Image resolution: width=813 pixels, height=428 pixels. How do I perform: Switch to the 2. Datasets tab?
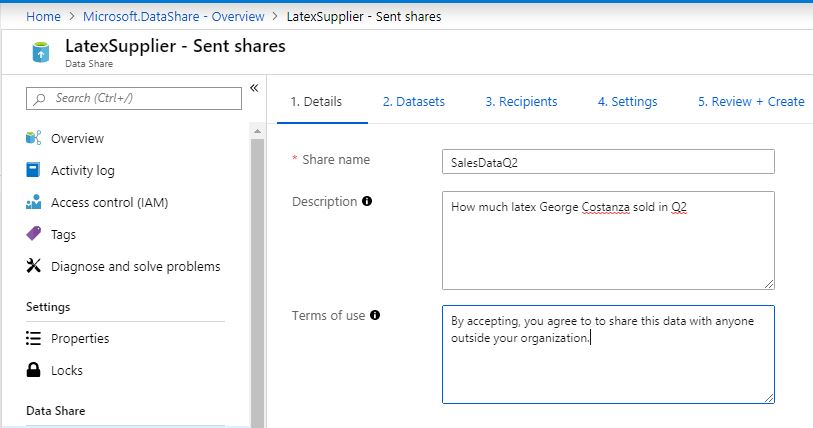tap(414, 102)
